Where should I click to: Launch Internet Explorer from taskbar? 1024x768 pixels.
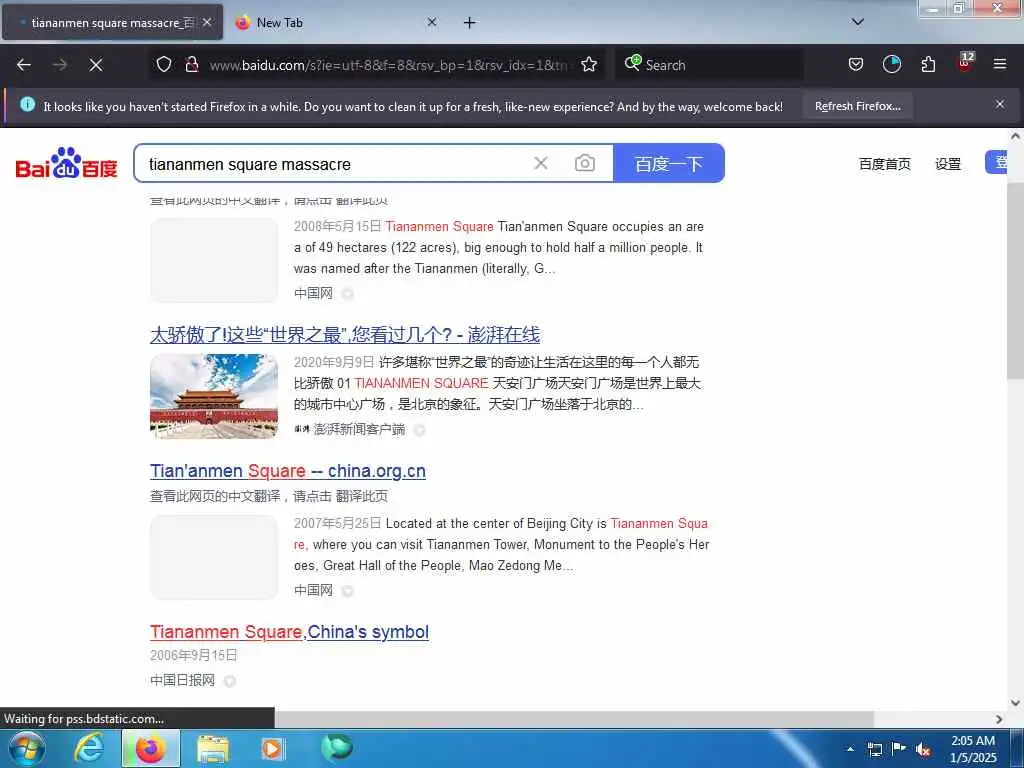(x=88, y=748)
